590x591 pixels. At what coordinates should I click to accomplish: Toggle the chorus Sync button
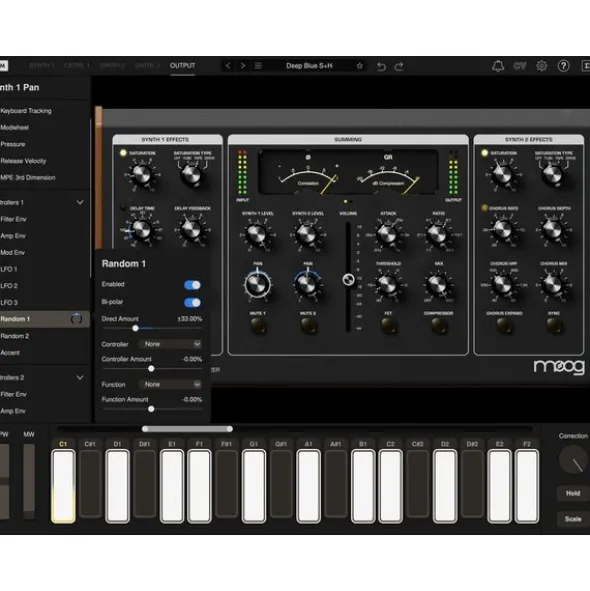click(x=554, y=326)
